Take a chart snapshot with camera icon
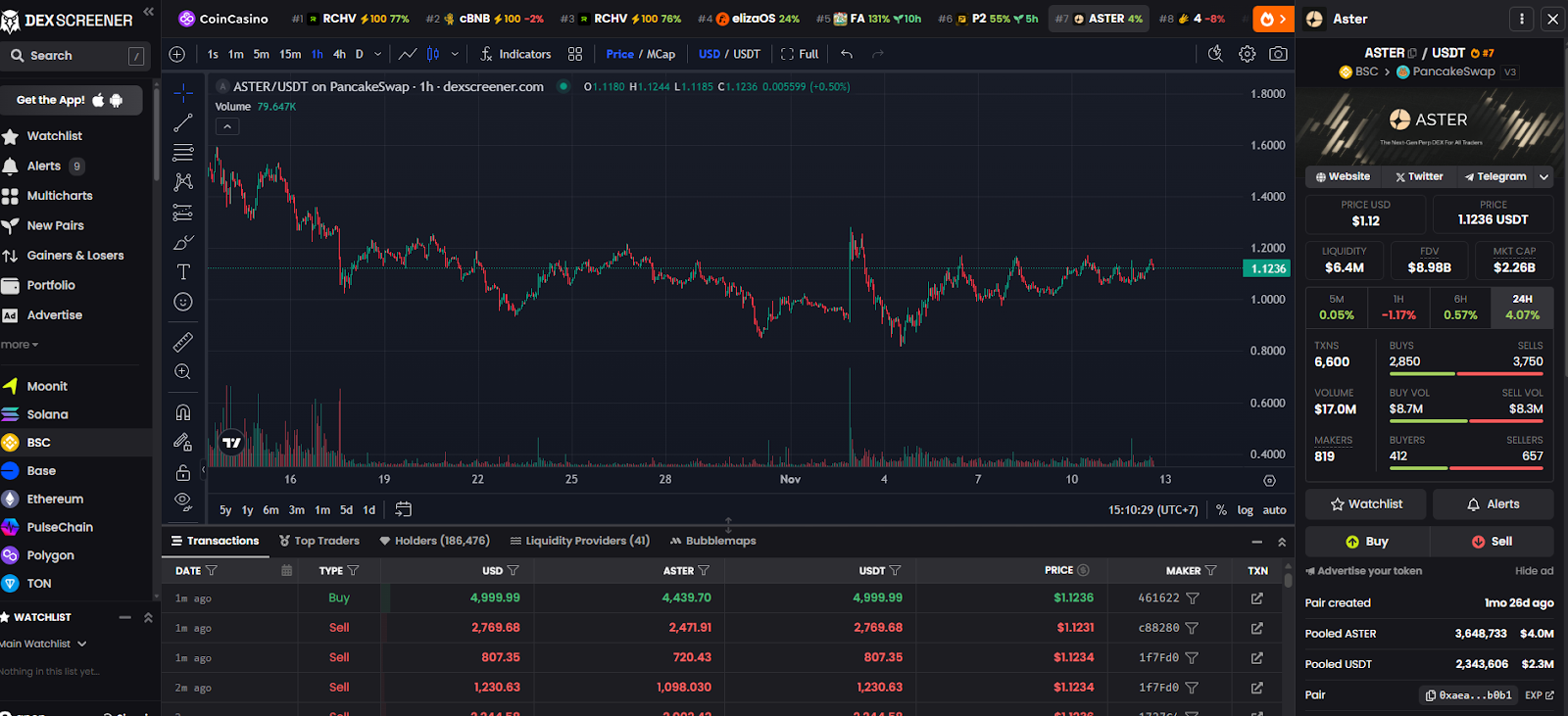Screen dimensions: 1568x716 pyautogui.click(x=1278, y=54)
